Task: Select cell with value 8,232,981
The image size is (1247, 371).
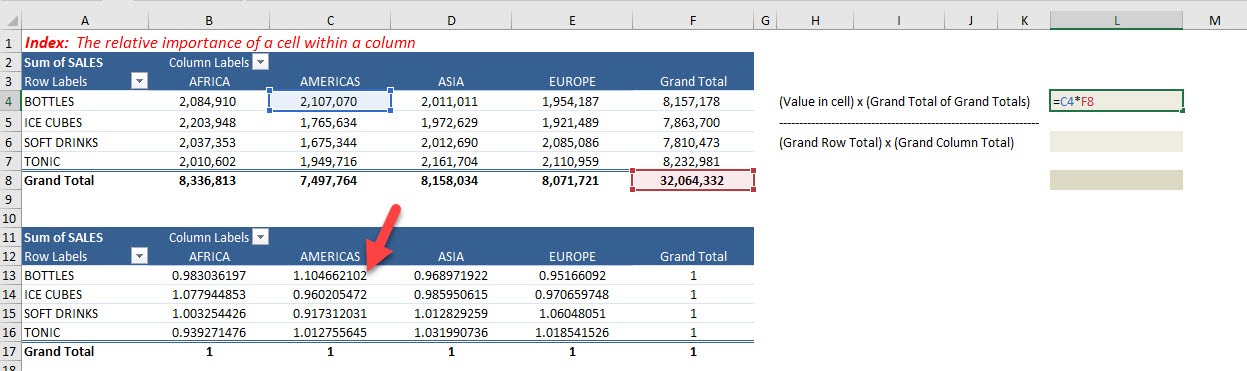Action: (692, 160)
